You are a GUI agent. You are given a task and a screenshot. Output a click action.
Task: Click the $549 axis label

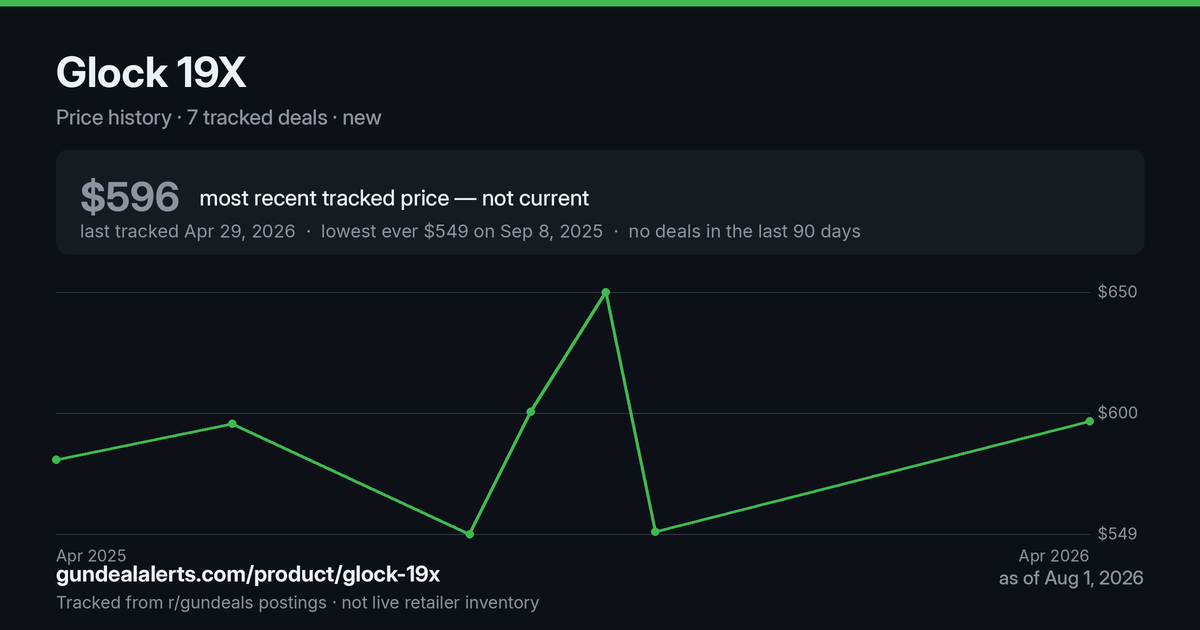1116,534
